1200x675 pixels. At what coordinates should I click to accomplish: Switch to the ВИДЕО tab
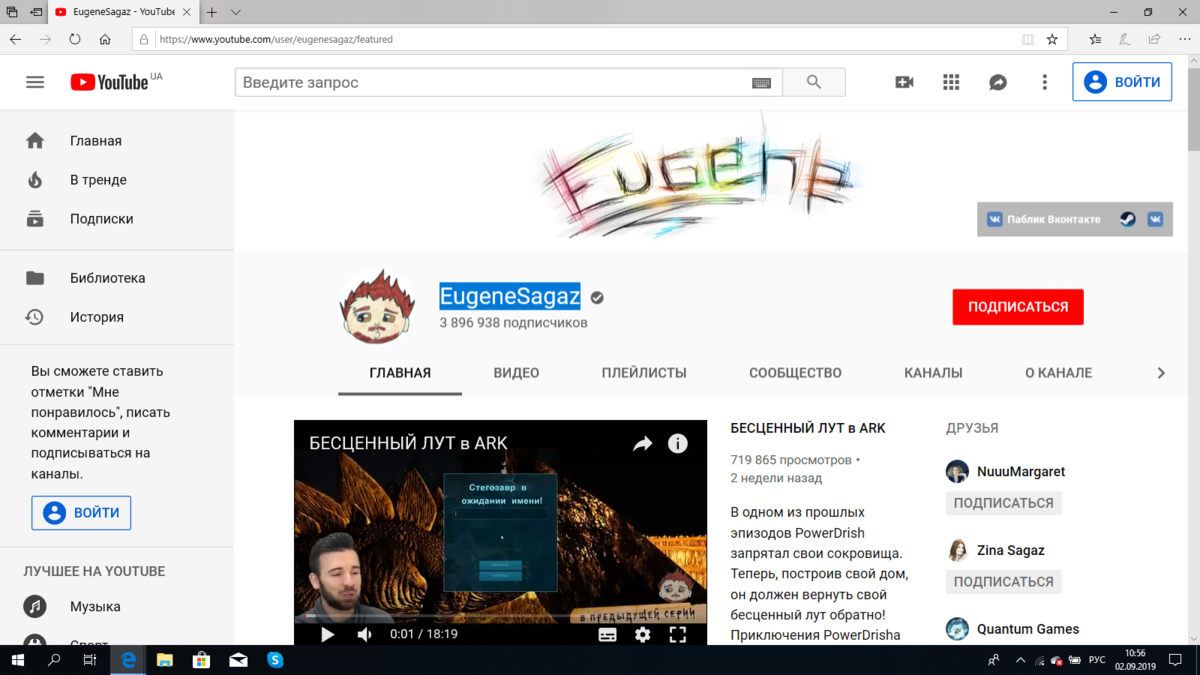point(516,373)
